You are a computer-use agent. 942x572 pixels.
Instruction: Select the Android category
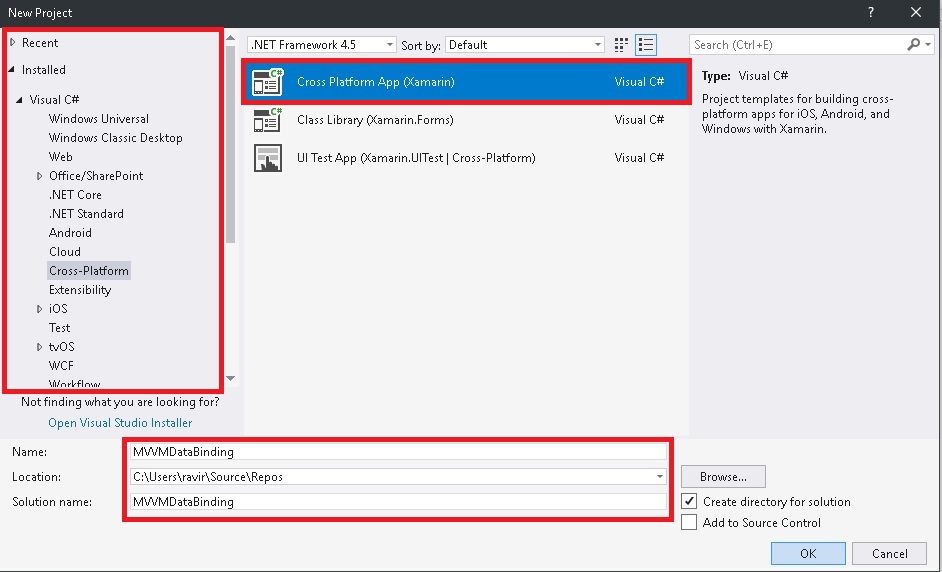(70, 233)
